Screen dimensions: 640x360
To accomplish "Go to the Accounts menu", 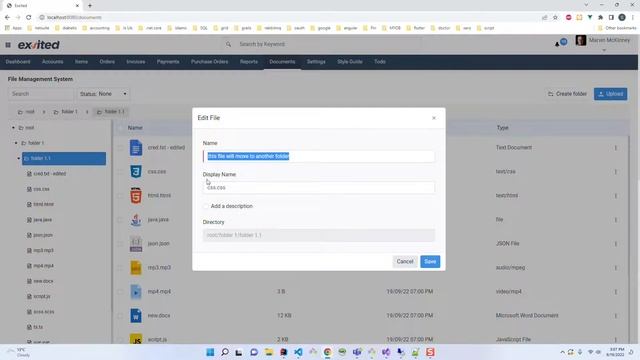I will pyautogui.click(x=53, y=62).
